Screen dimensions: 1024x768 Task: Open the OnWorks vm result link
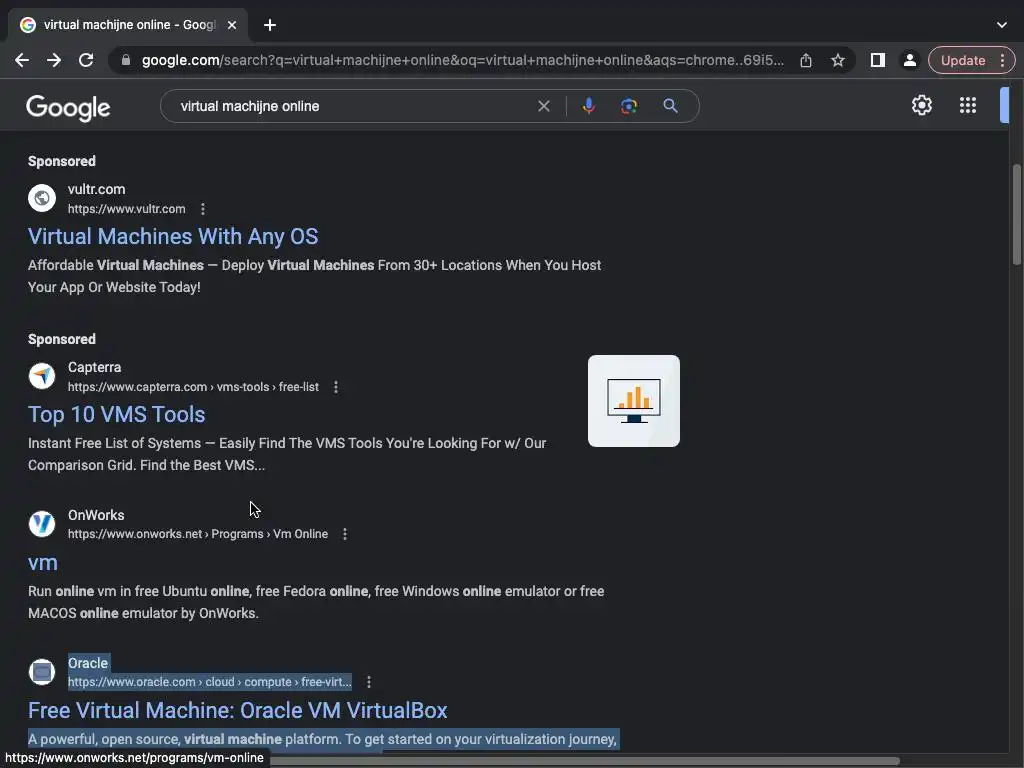[x=42, y=563]
